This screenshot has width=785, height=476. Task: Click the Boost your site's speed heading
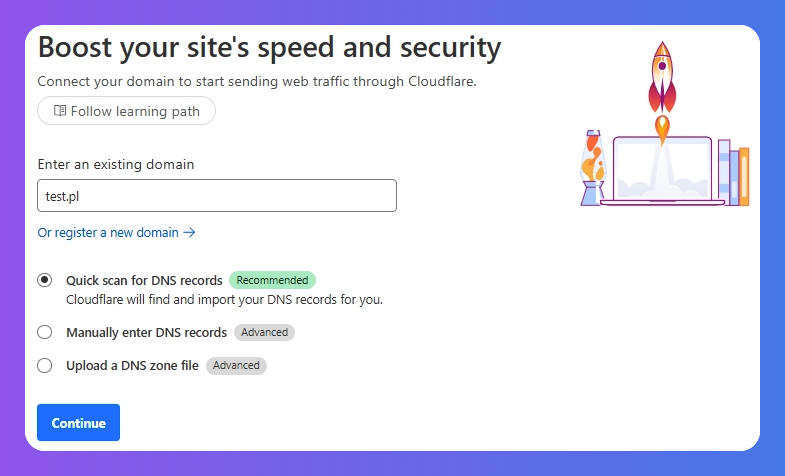269,48
